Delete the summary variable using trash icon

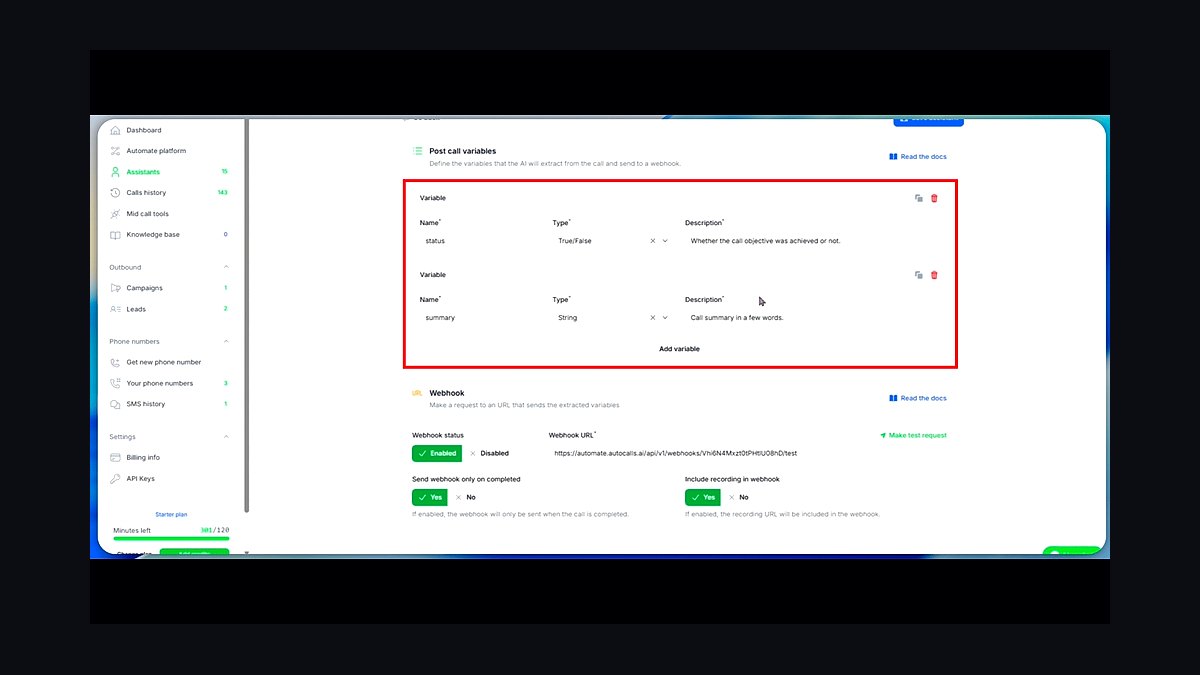click(x=934, y=275)
